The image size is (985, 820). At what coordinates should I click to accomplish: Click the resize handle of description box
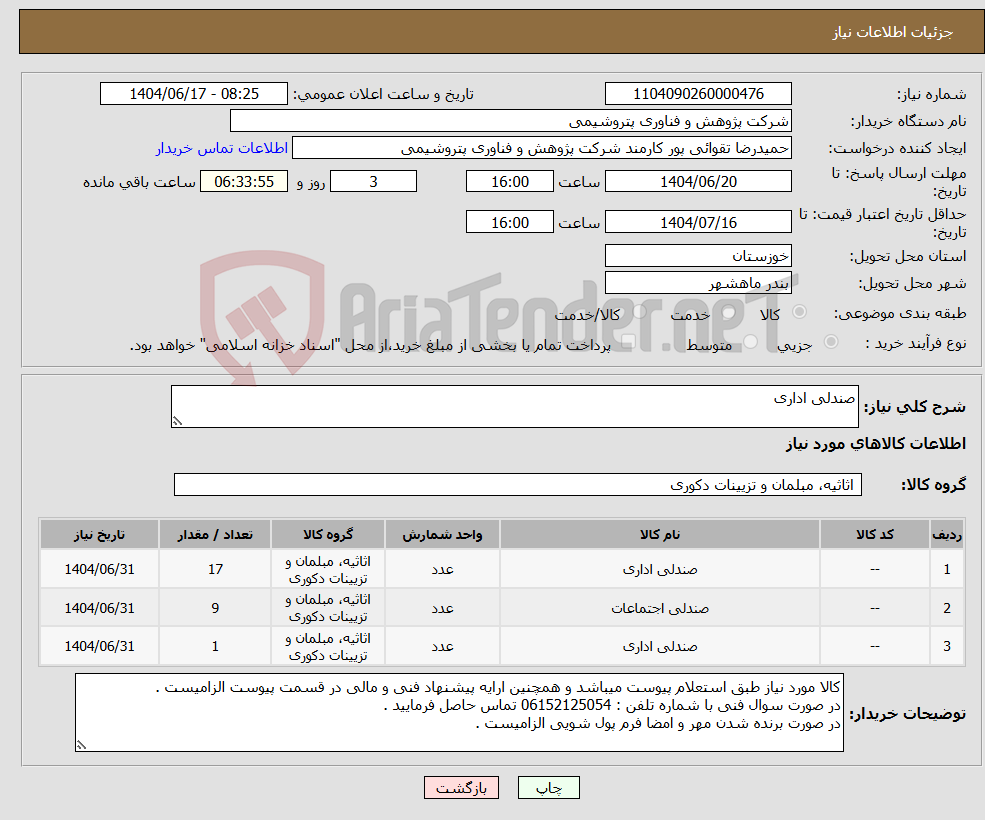[177, 422]
